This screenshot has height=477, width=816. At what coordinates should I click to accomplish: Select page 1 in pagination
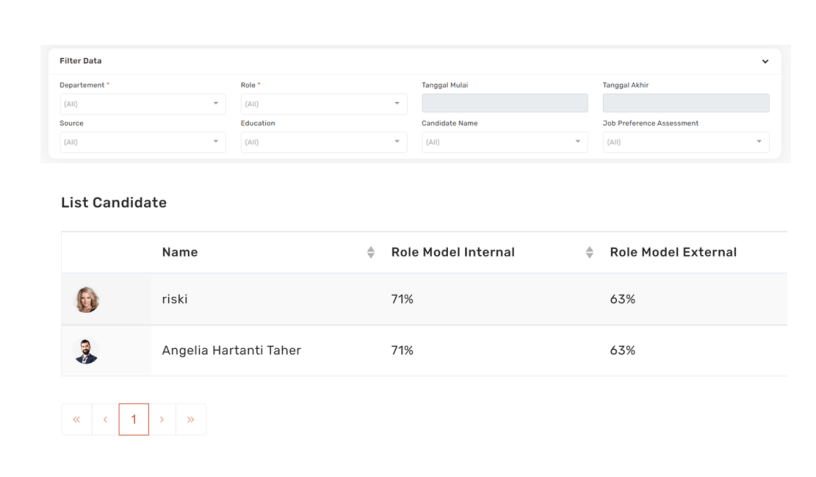[134, 420]
